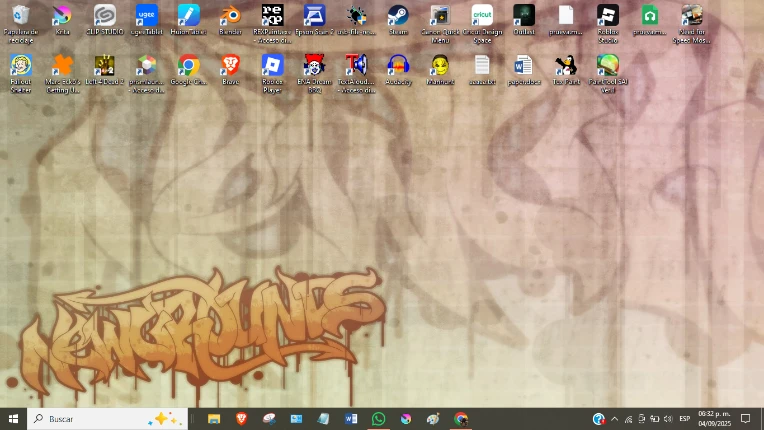Open the Roblox Studio shortcut

(608, 17)
